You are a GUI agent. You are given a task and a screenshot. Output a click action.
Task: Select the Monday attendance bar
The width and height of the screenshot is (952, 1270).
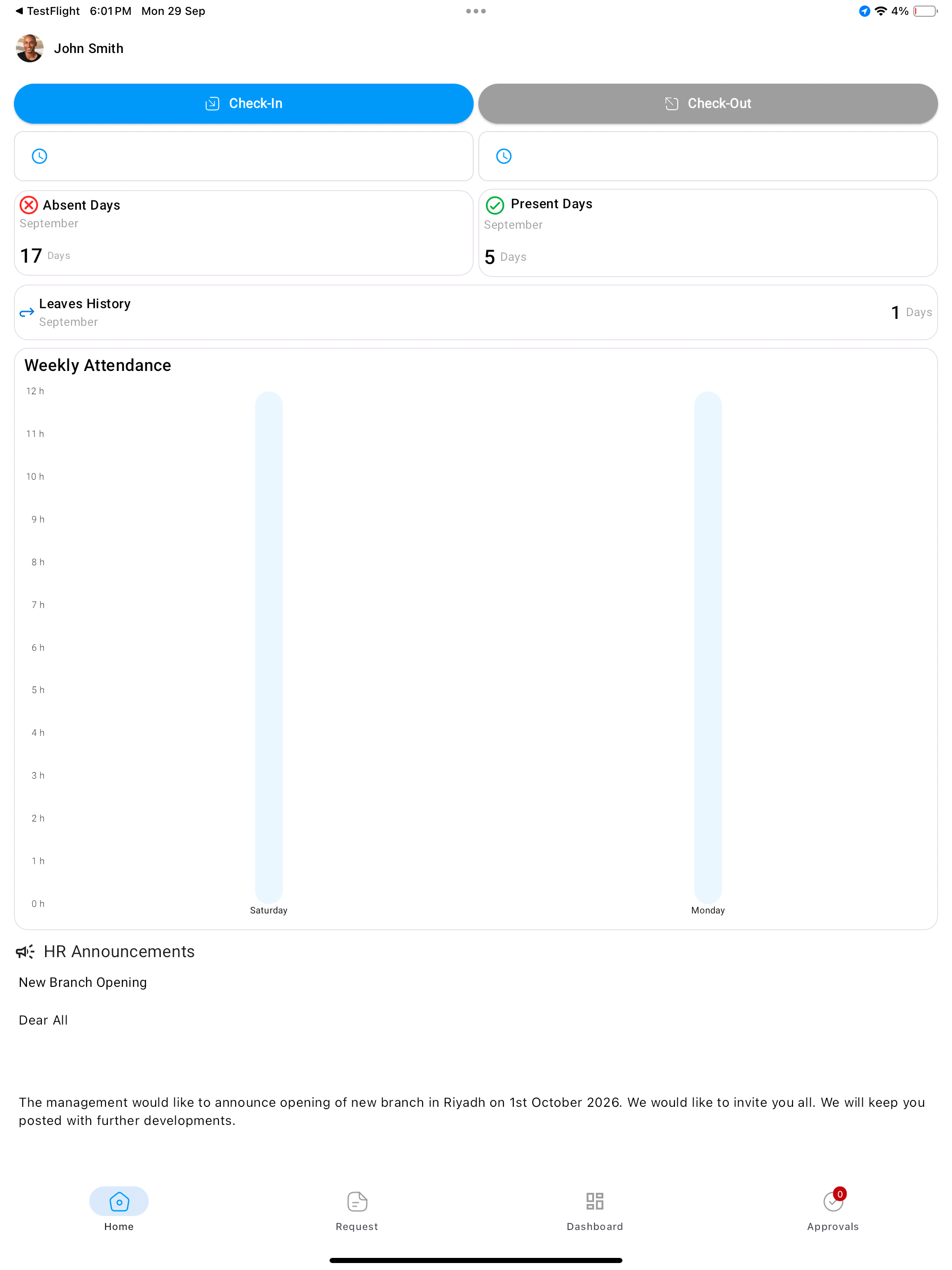(x=708, y=647)
